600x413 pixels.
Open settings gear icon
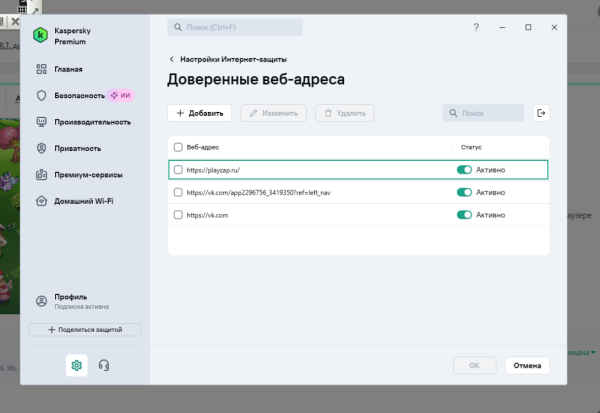[x=77, y=366]
